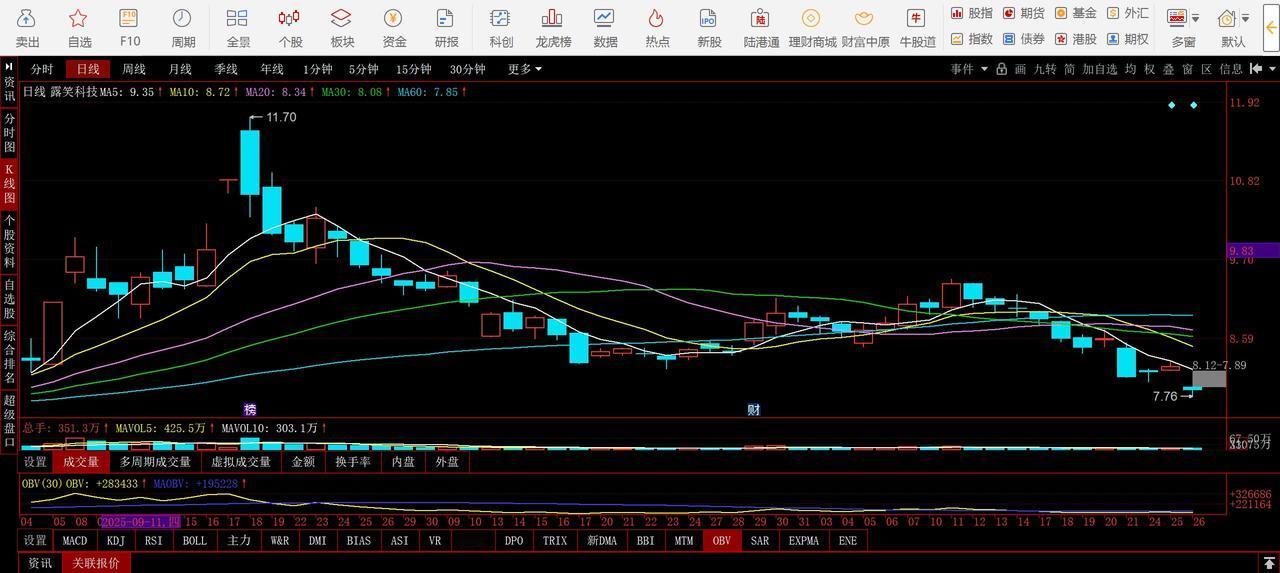The width and height of the screenshot is (1280, 573).
Task: Click the 财 marker below the chart
Action: tap(753, 409)
